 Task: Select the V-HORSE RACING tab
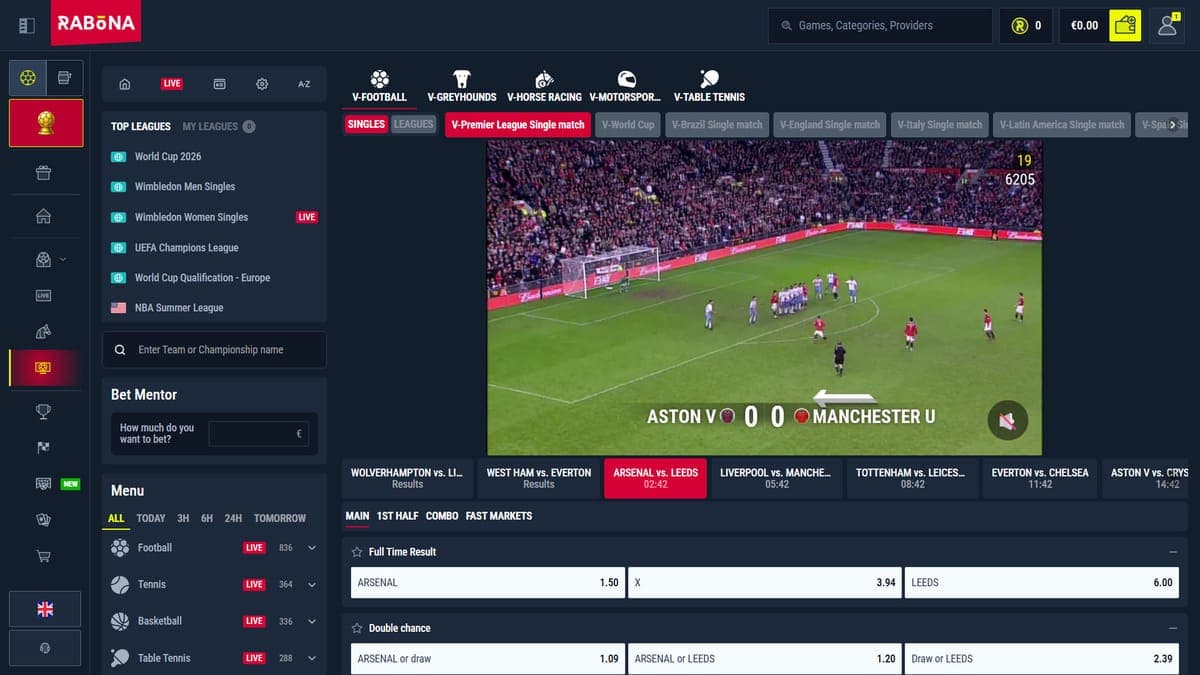tap(544, 86)
